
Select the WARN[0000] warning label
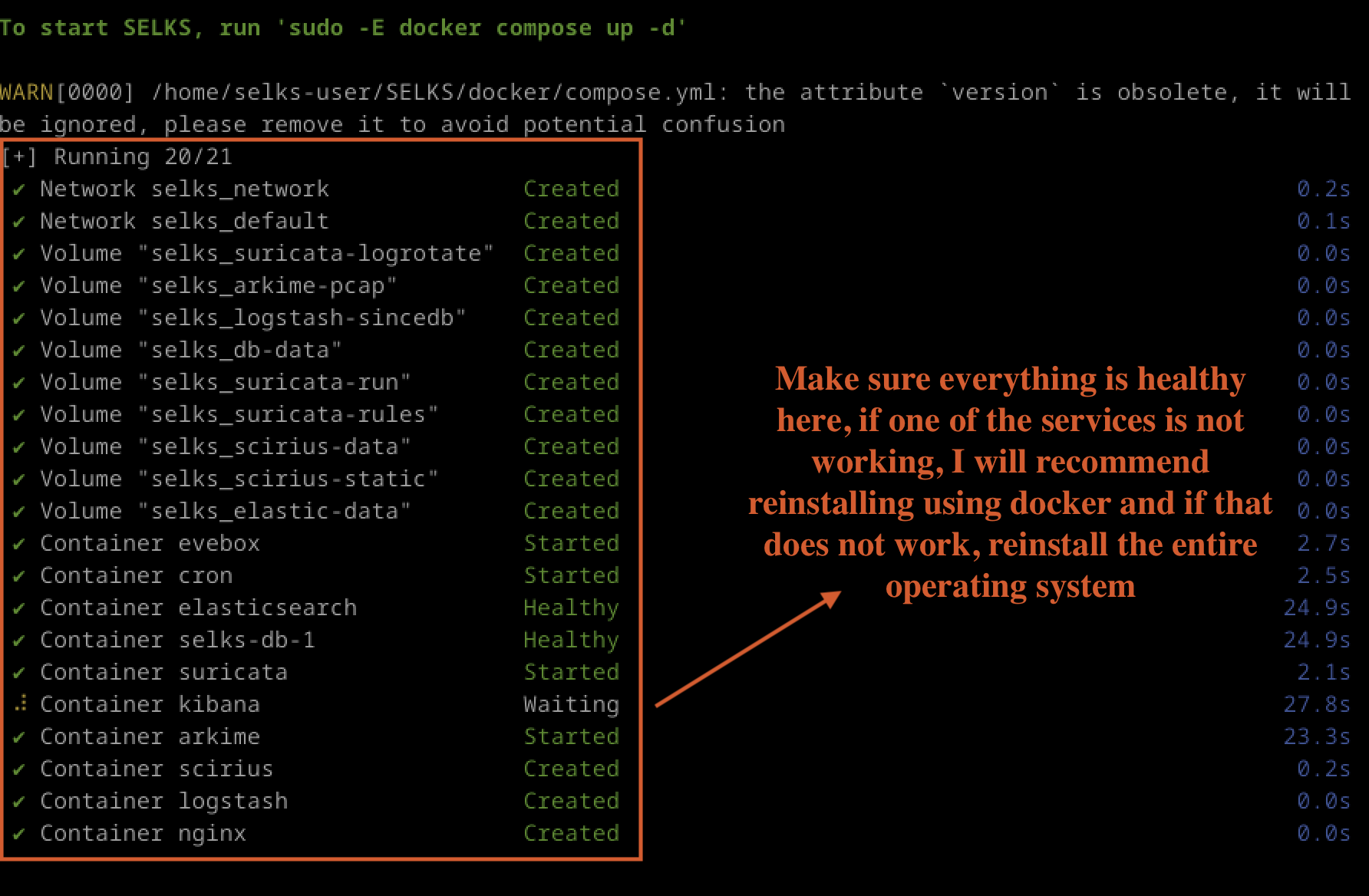click(68, 93)
